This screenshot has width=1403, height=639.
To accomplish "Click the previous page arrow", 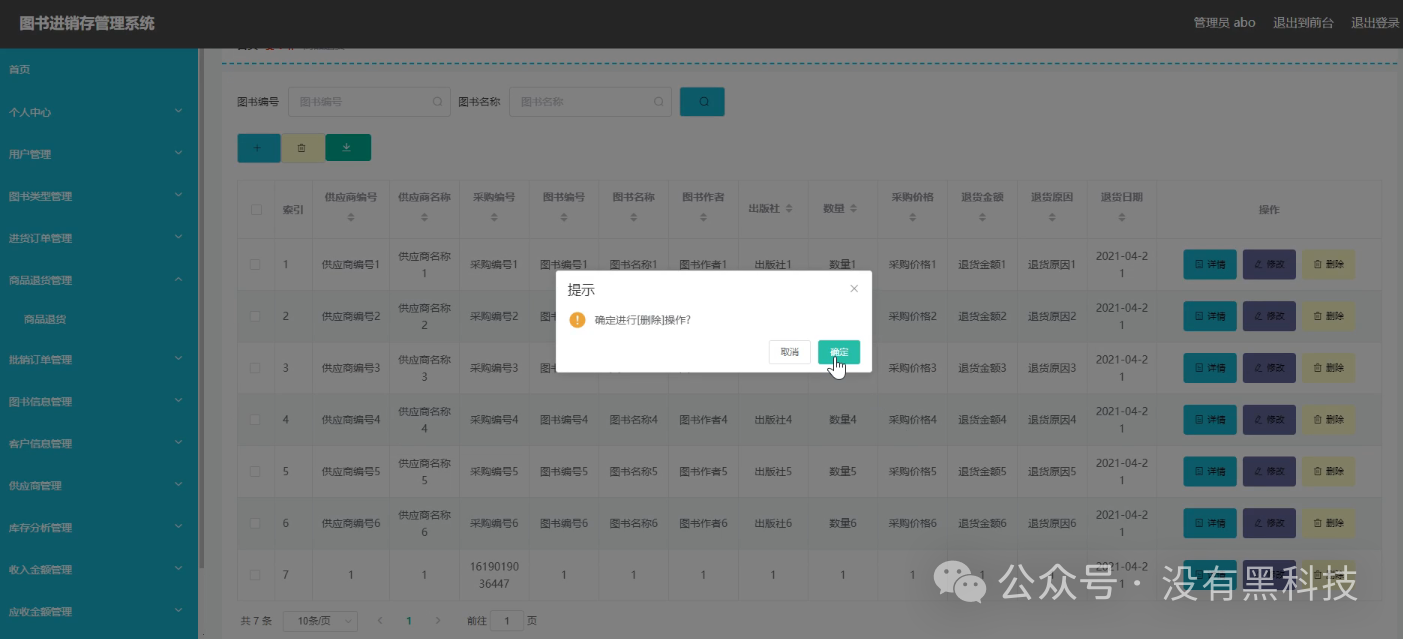I will point(380,621).
